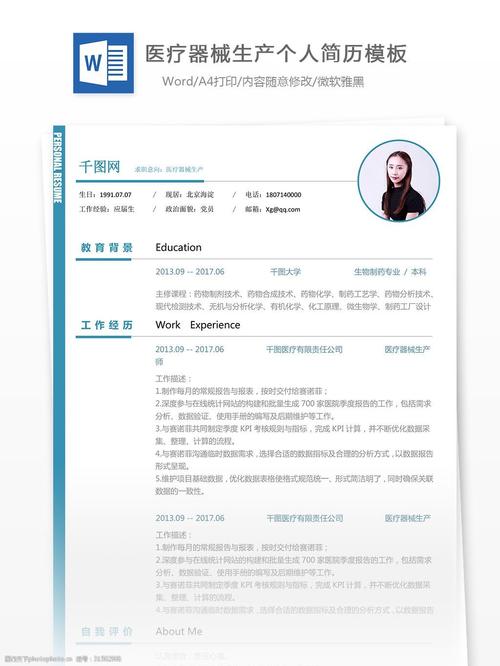The width and height of the screenshot is (500, 666).
Task: Click 千图大学 in the education row
Action: (x=285, y=272)
